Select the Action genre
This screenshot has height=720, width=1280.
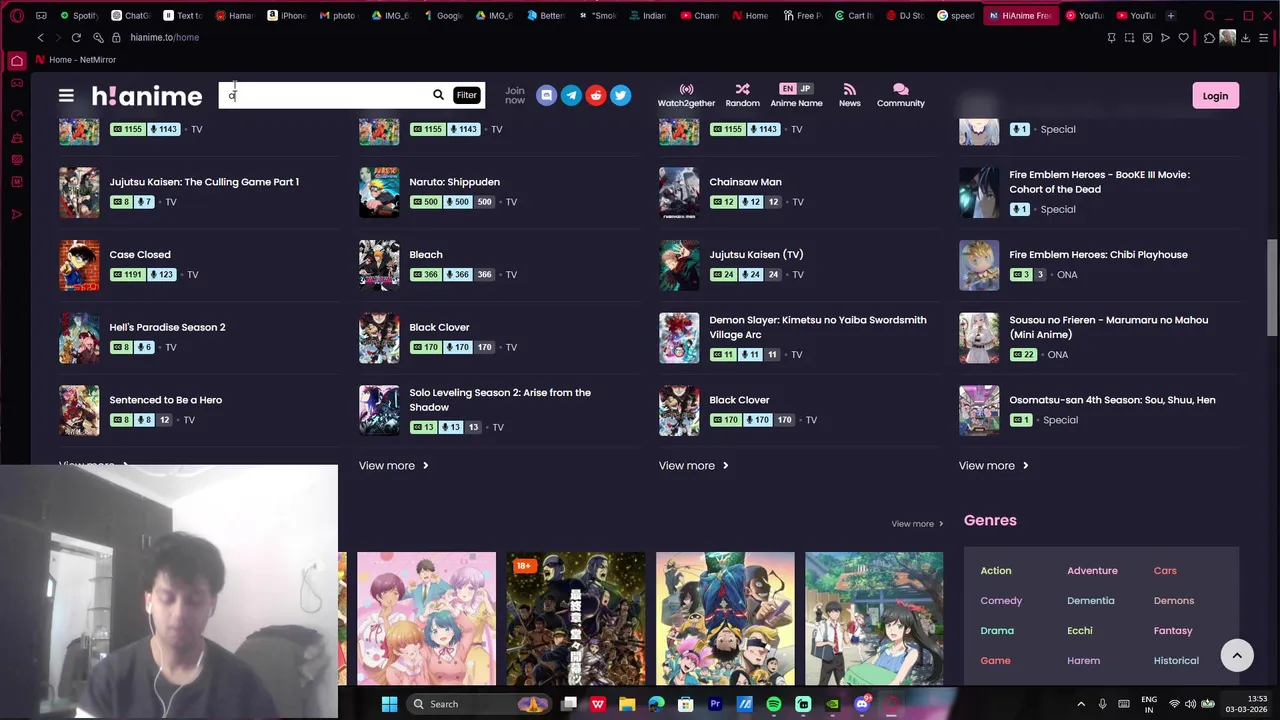996,571
